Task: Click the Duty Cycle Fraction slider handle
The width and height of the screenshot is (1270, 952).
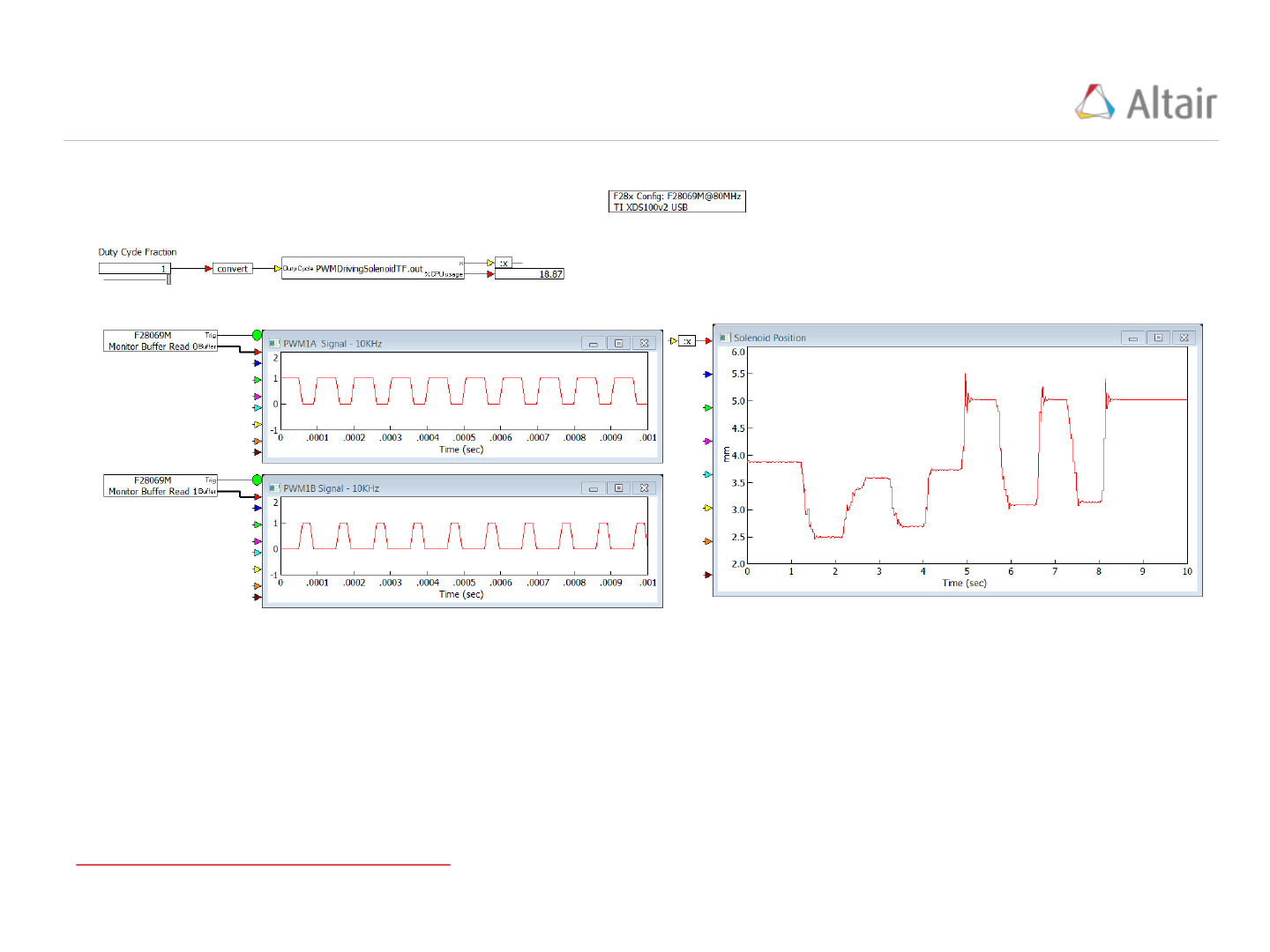Action: (x=168, y=279)
